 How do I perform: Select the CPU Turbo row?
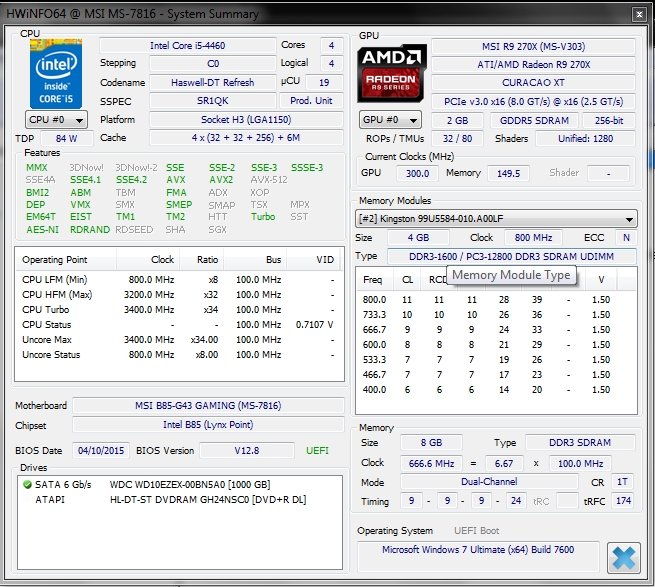pos(178,310)
